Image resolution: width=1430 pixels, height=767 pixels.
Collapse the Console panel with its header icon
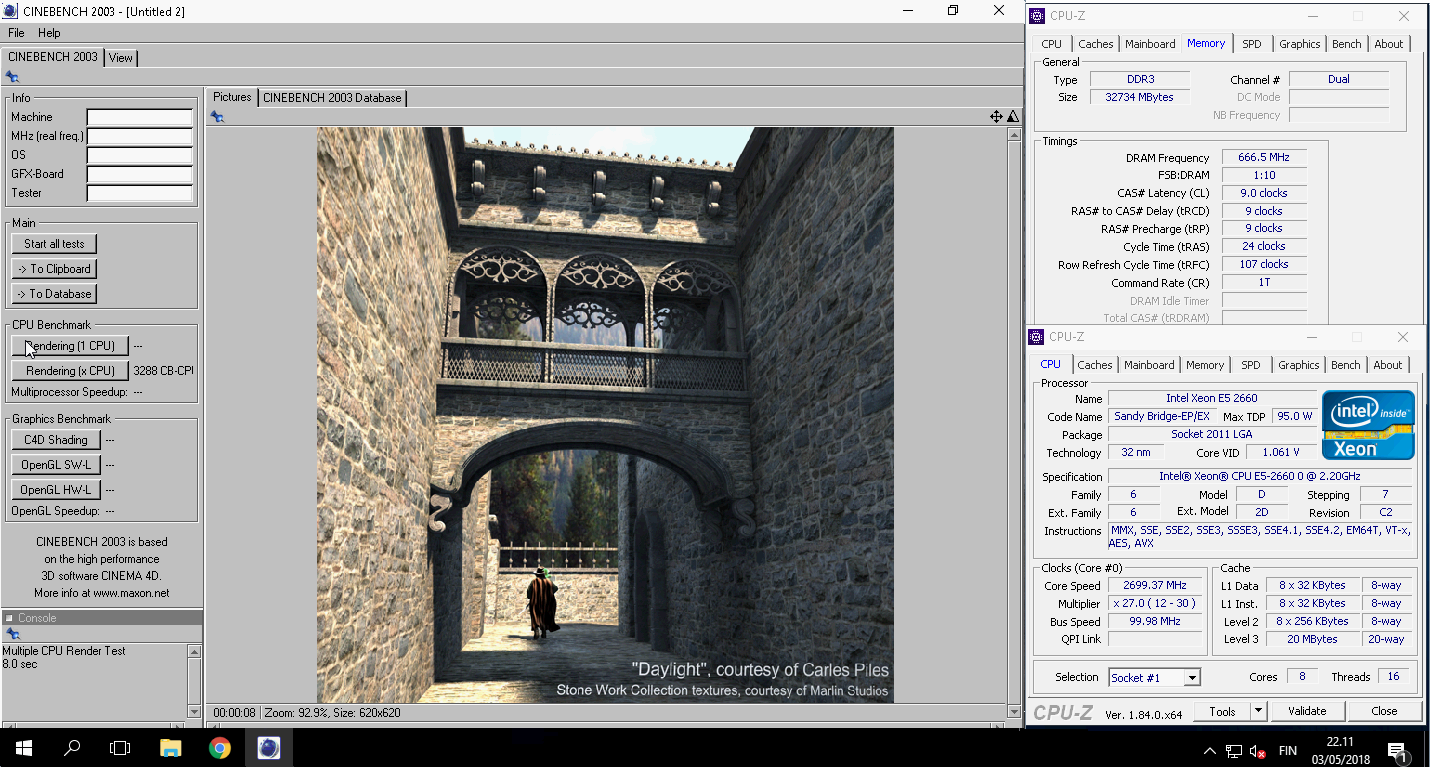click(9, 618)
